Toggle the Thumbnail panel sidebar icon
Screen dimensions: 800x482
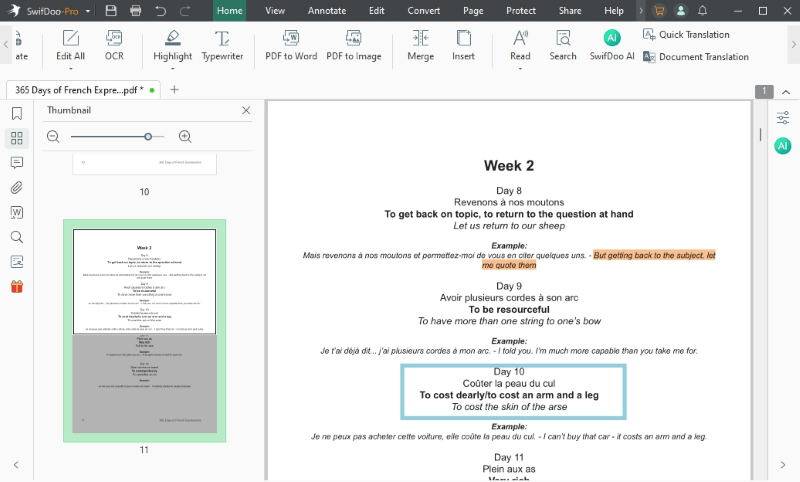coord(17,138)
